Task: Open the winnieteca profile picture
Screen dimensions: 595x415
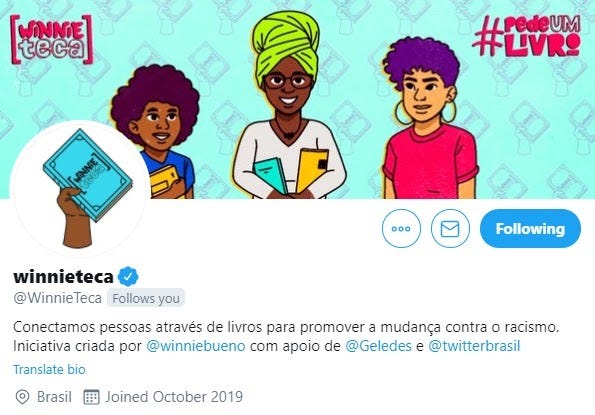Action: [x=80, y=189]
